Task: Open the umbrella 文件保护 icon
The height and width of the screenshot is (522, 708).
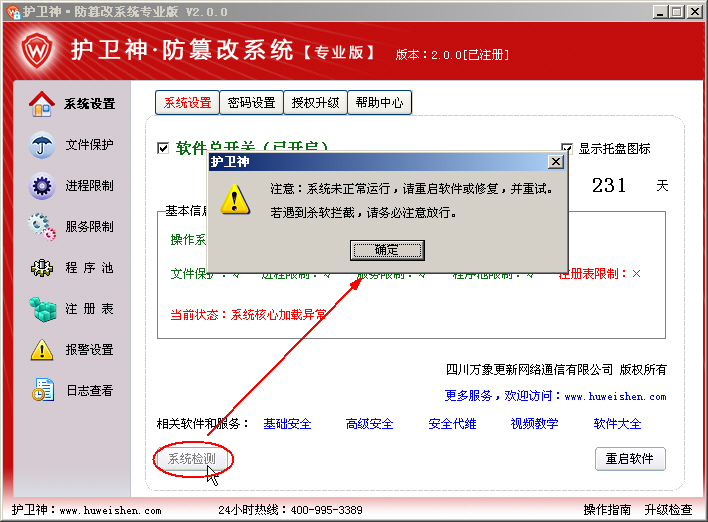Action: coord(42,145)
